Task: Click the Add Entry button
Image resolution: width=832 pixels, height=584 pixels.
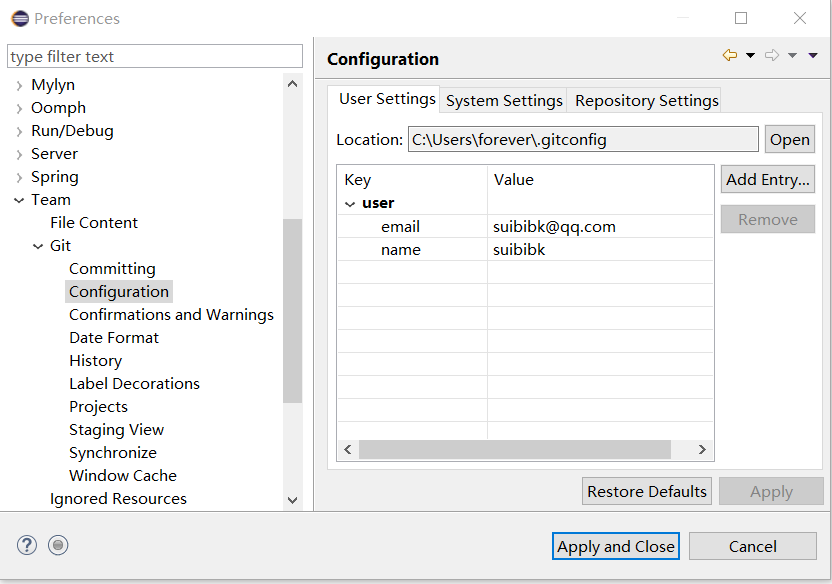Action: coord(768,179)
